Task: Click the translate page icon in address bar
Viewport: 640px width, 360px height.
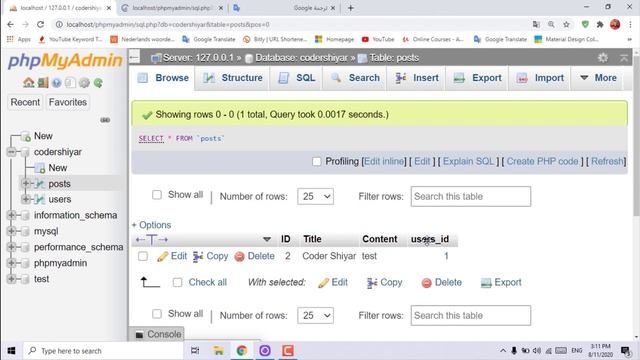Action: coord(536,24)
